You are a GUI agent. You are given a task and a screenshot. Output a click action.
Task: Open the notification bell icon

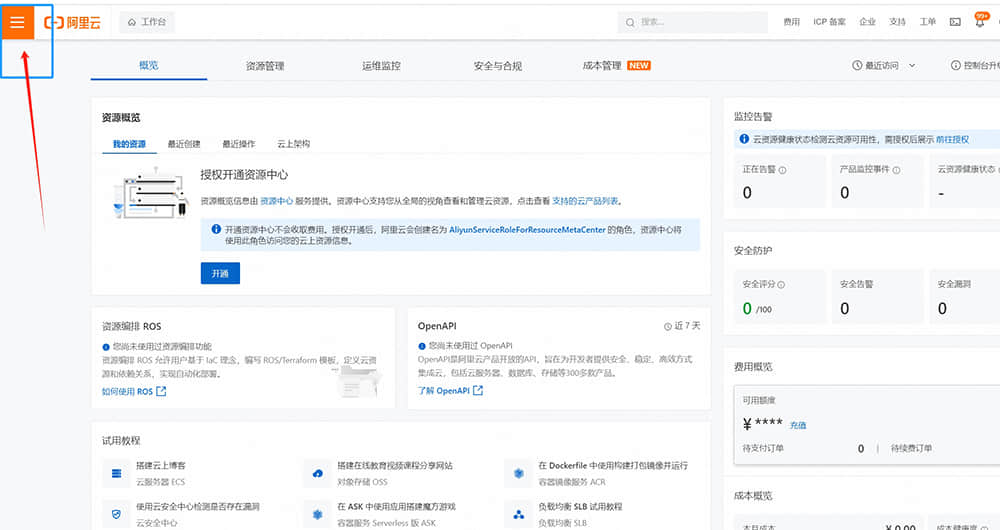tap(980, 21)
